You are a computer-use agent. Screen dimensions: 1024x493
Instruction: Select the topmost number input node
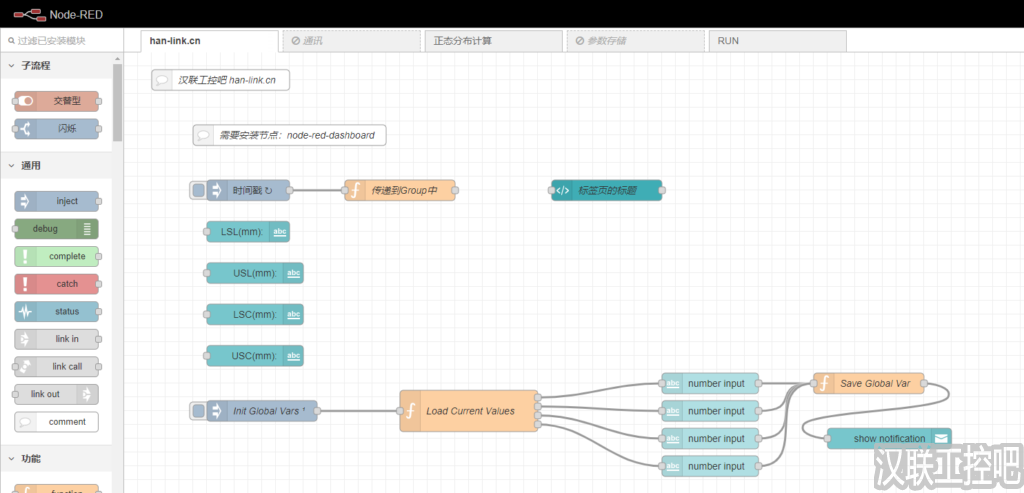(x=710, y=383)
